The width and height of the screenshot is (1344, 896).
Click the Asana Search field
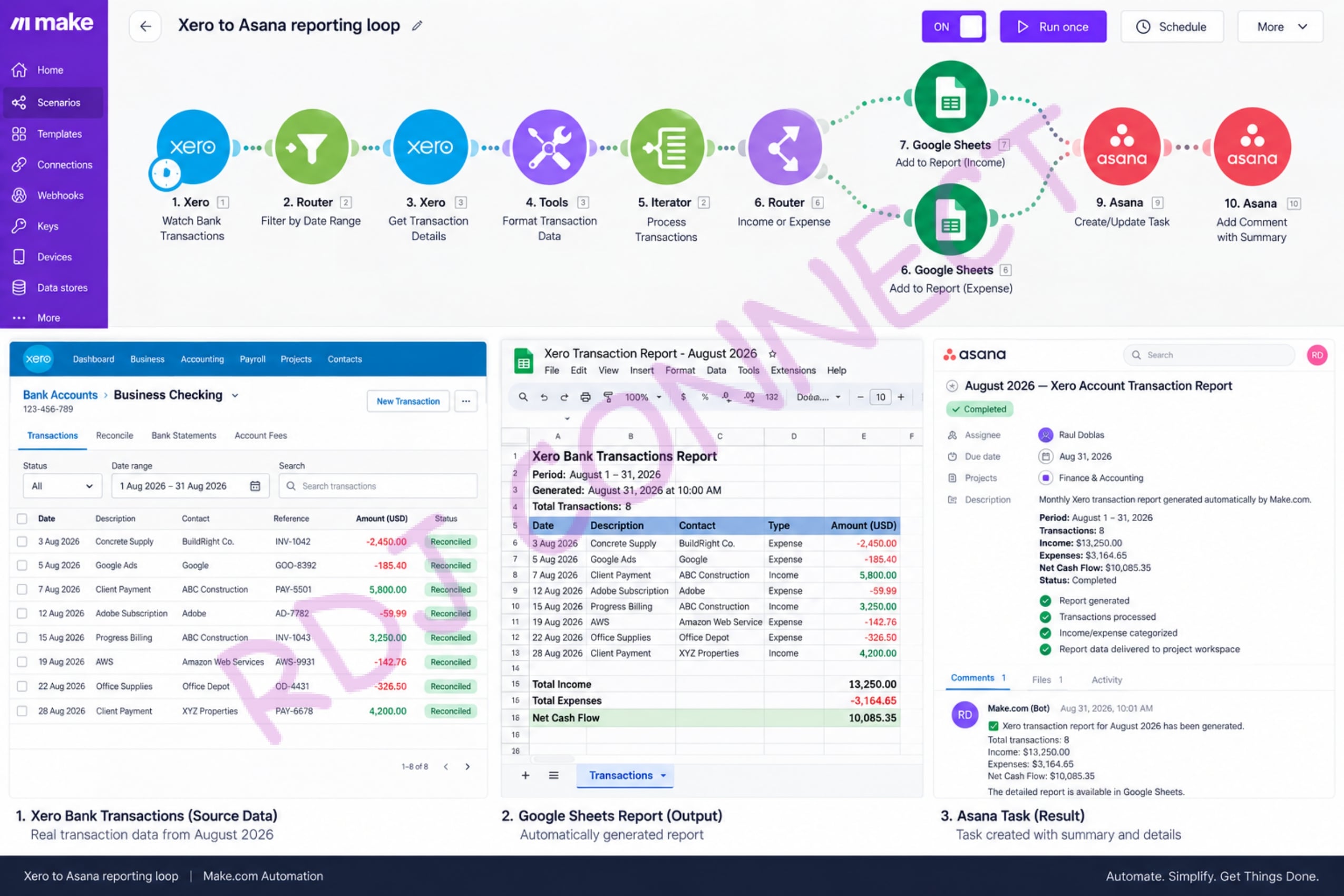tap(1209, 355)
